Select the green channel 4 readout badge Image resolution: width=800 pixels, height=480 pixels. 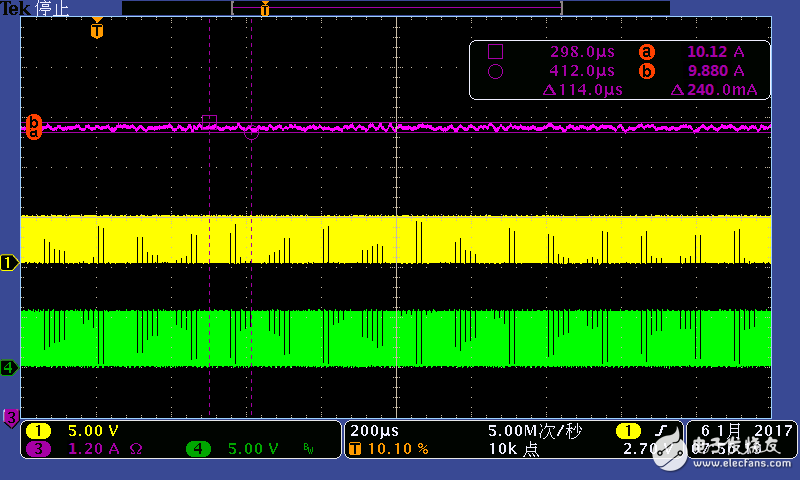click(197, 449)
